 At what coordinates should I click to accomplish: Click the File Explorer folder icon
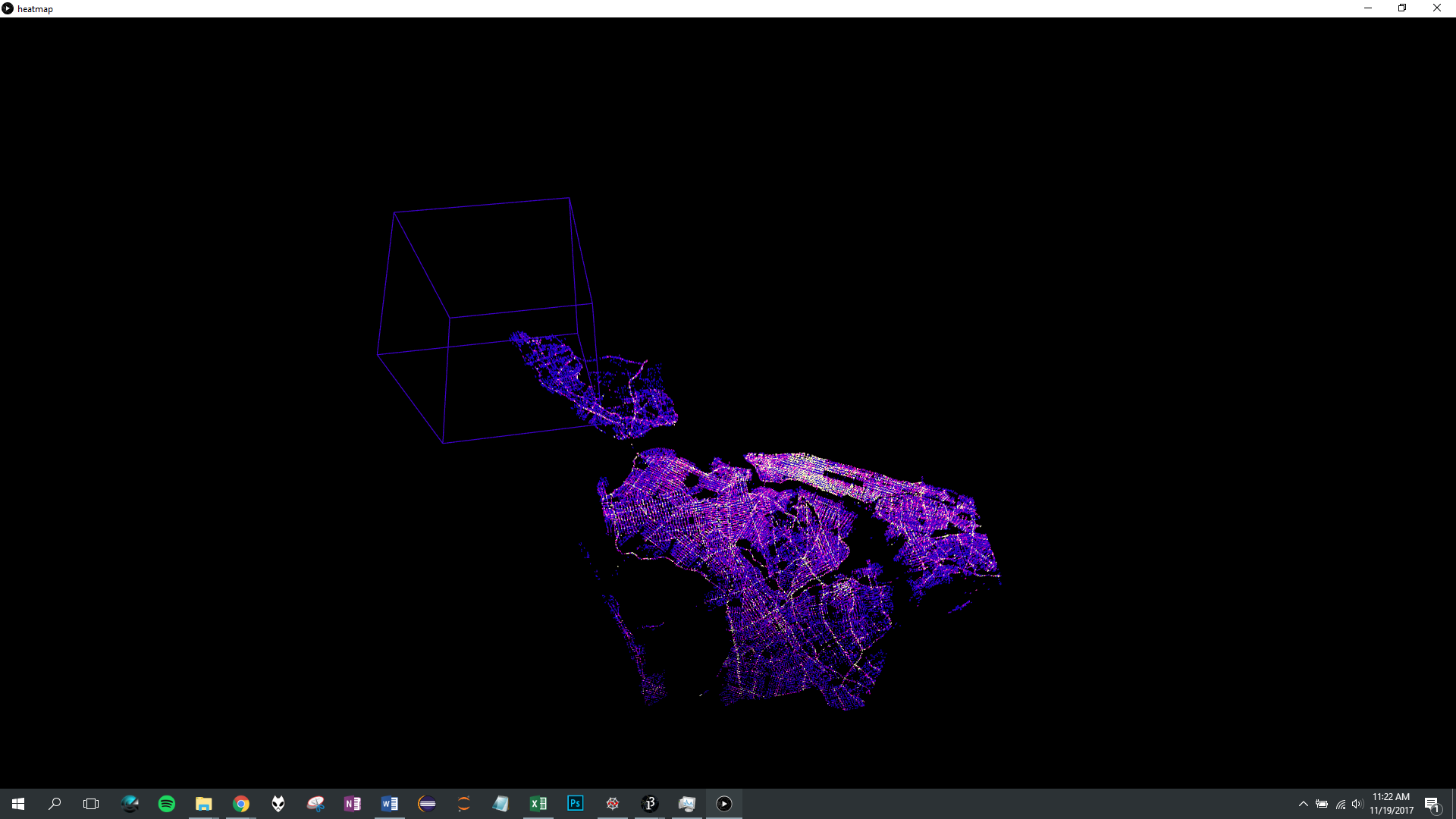(x=204, y=804)
